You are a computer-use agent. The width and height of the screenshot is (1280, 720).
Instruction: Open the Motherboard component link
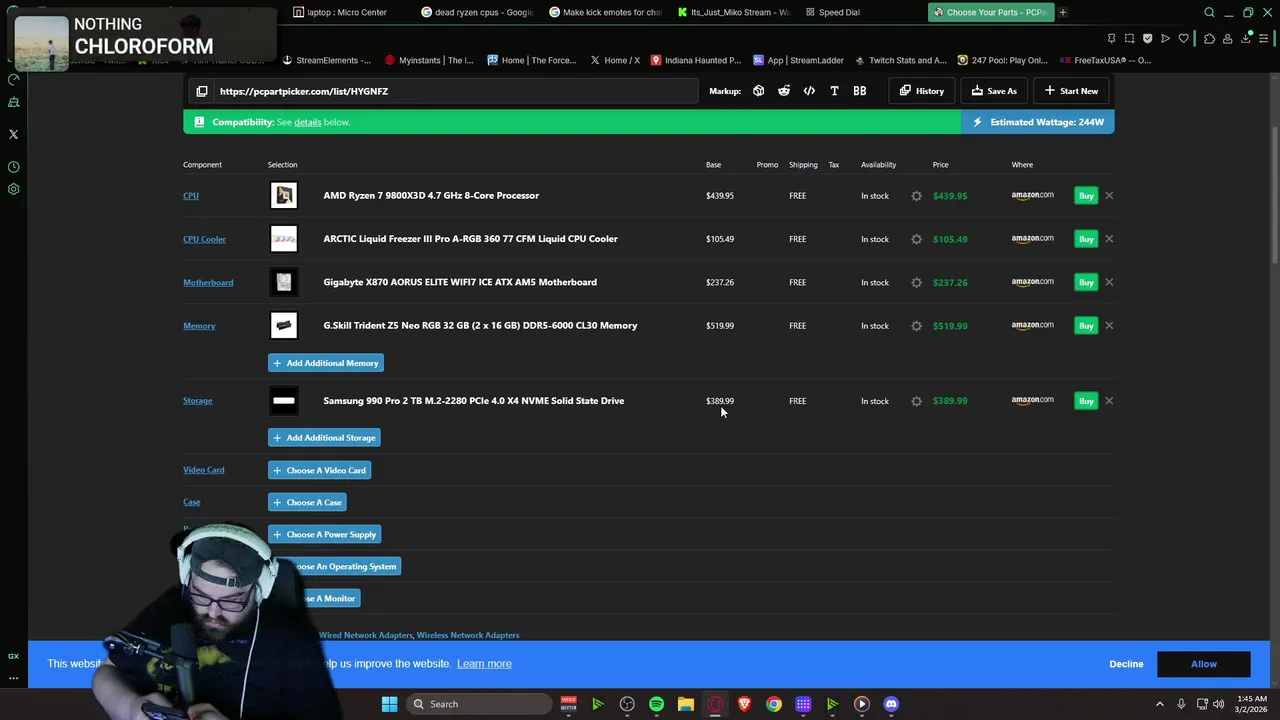(208, 282)
